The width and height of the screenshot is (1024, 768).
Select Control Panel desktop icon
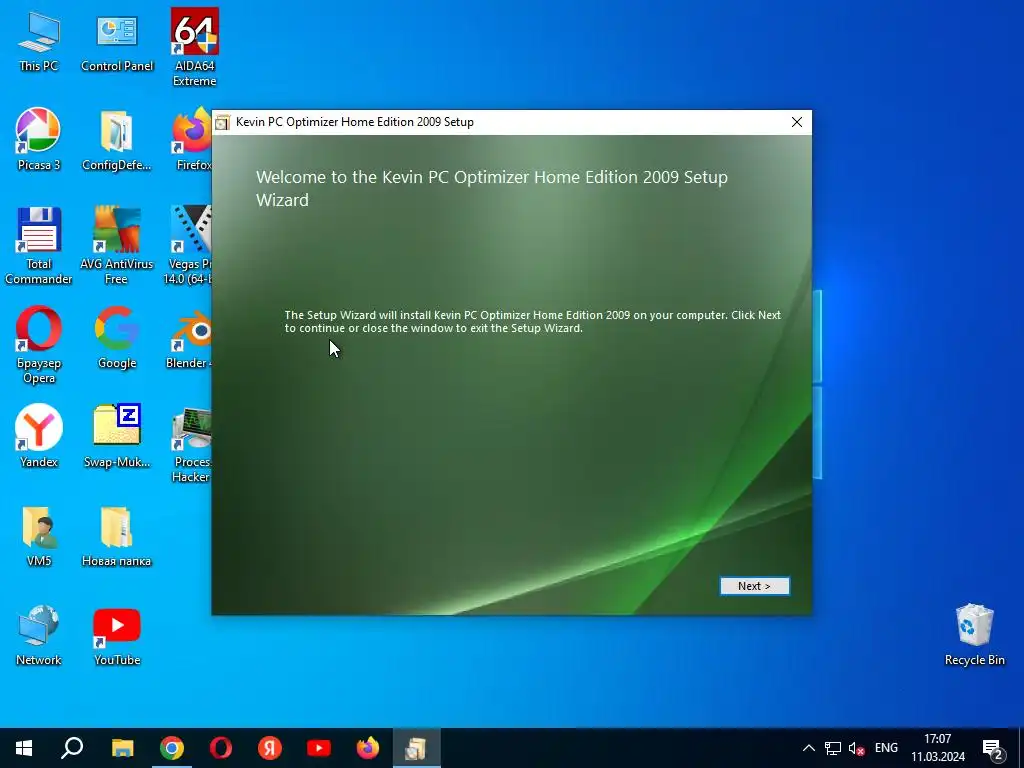(x=117, y=42)
